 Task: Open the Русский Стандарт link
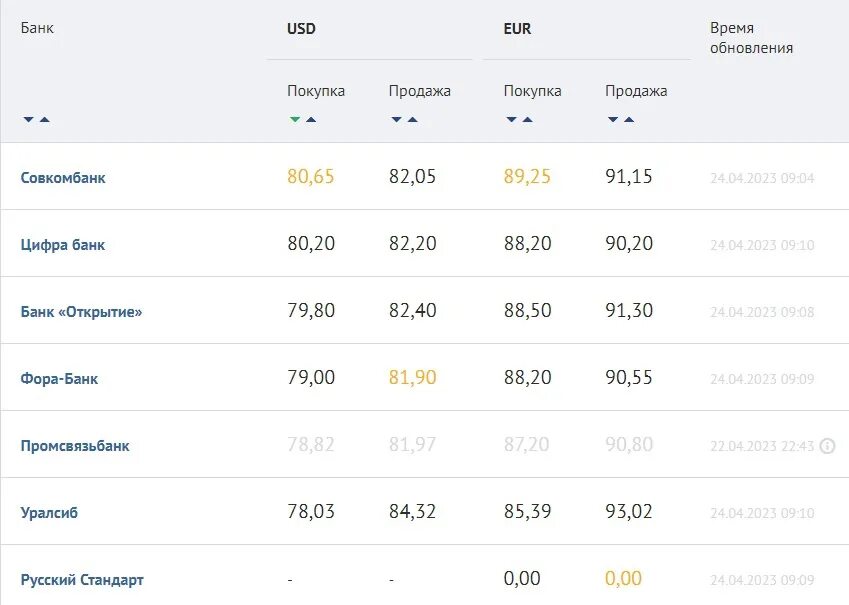pyautogui.click(x=82, y=580)
